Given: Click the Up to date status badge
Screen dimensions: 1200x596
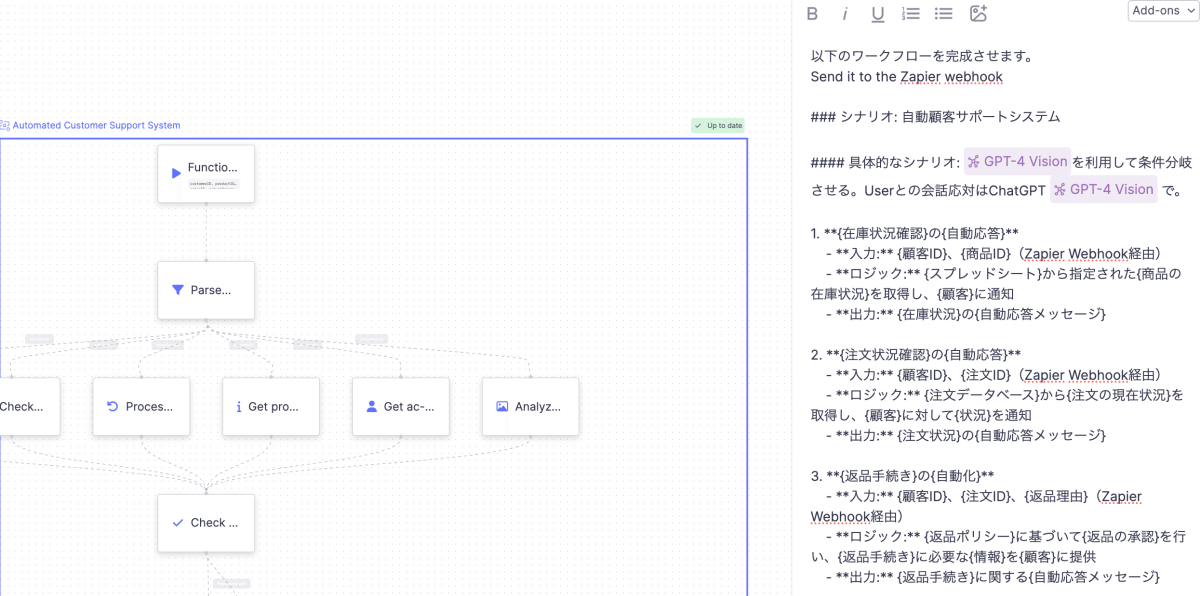Looking at the screenshot, I should click(718, 126).
